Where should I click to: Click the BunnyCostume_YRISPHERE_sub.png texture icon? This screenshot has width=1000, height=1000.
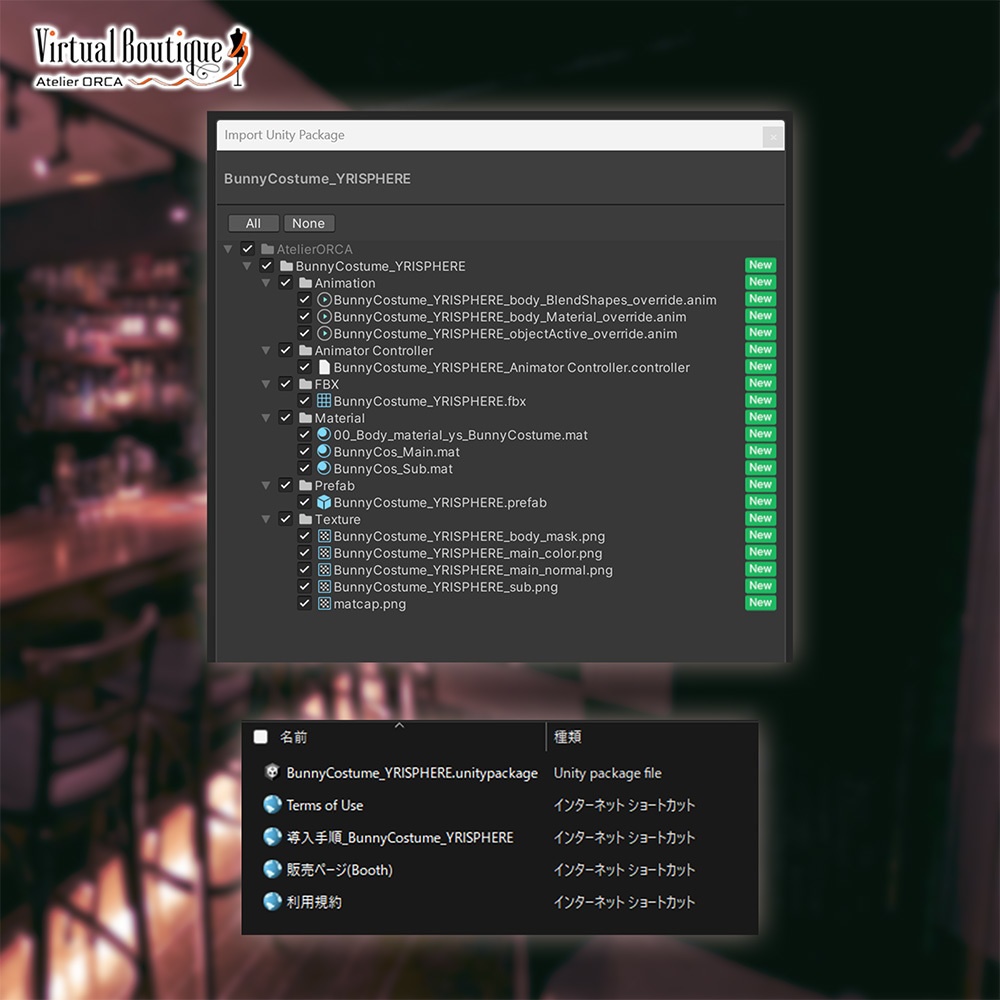(x=324, y=587)
